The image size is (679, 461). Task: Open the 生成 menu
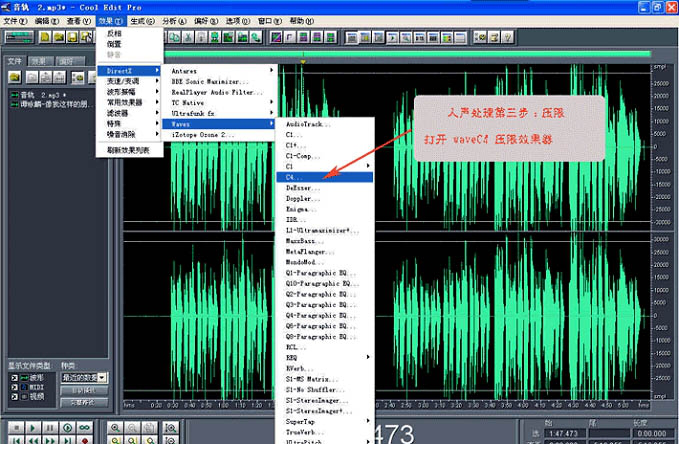click(x=142, y=21)
